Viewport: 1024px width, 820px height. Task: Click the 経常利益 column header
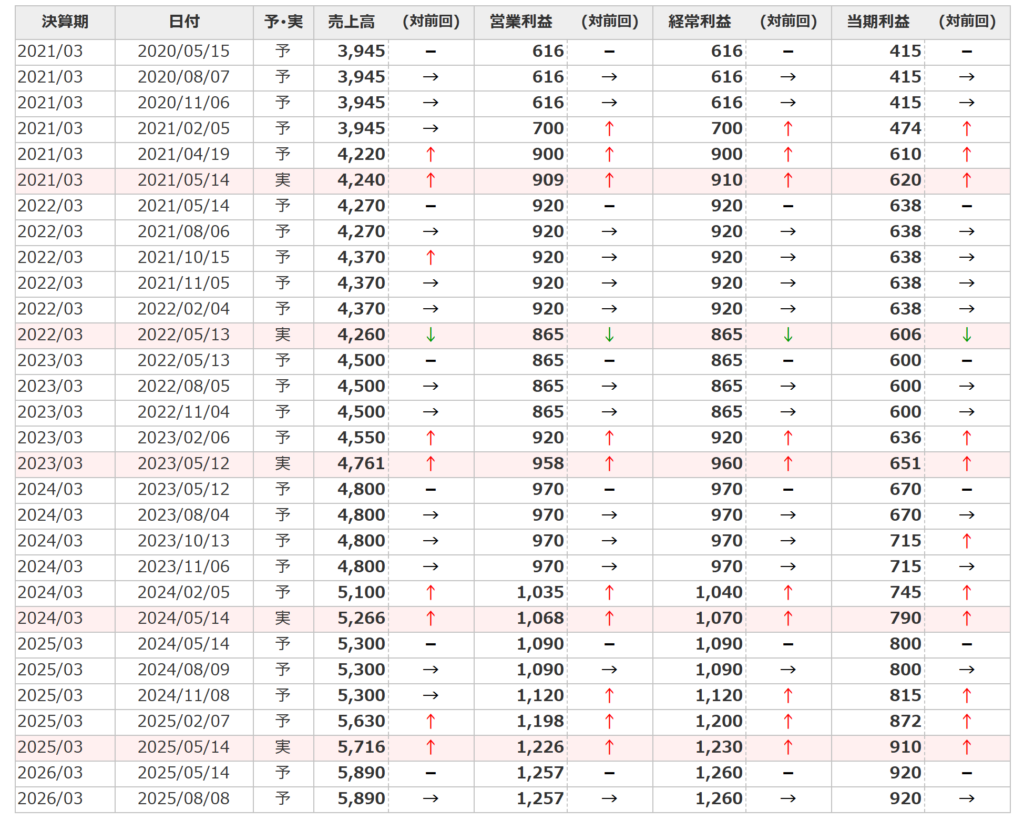coord(698,22)
